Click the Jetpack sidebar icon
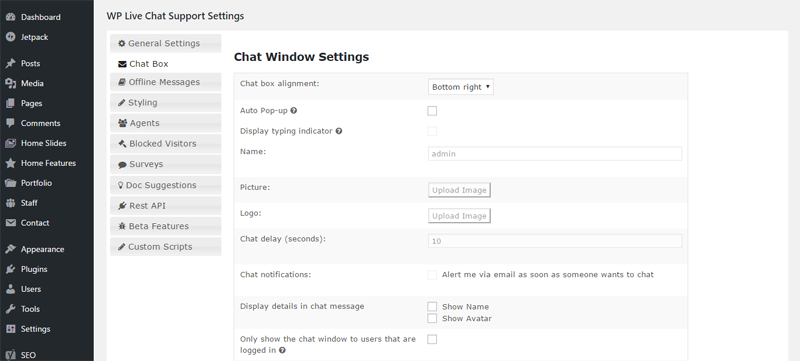The width and height of the screenshot is (800, 361). pyautogui.click(x=10, y=37)
